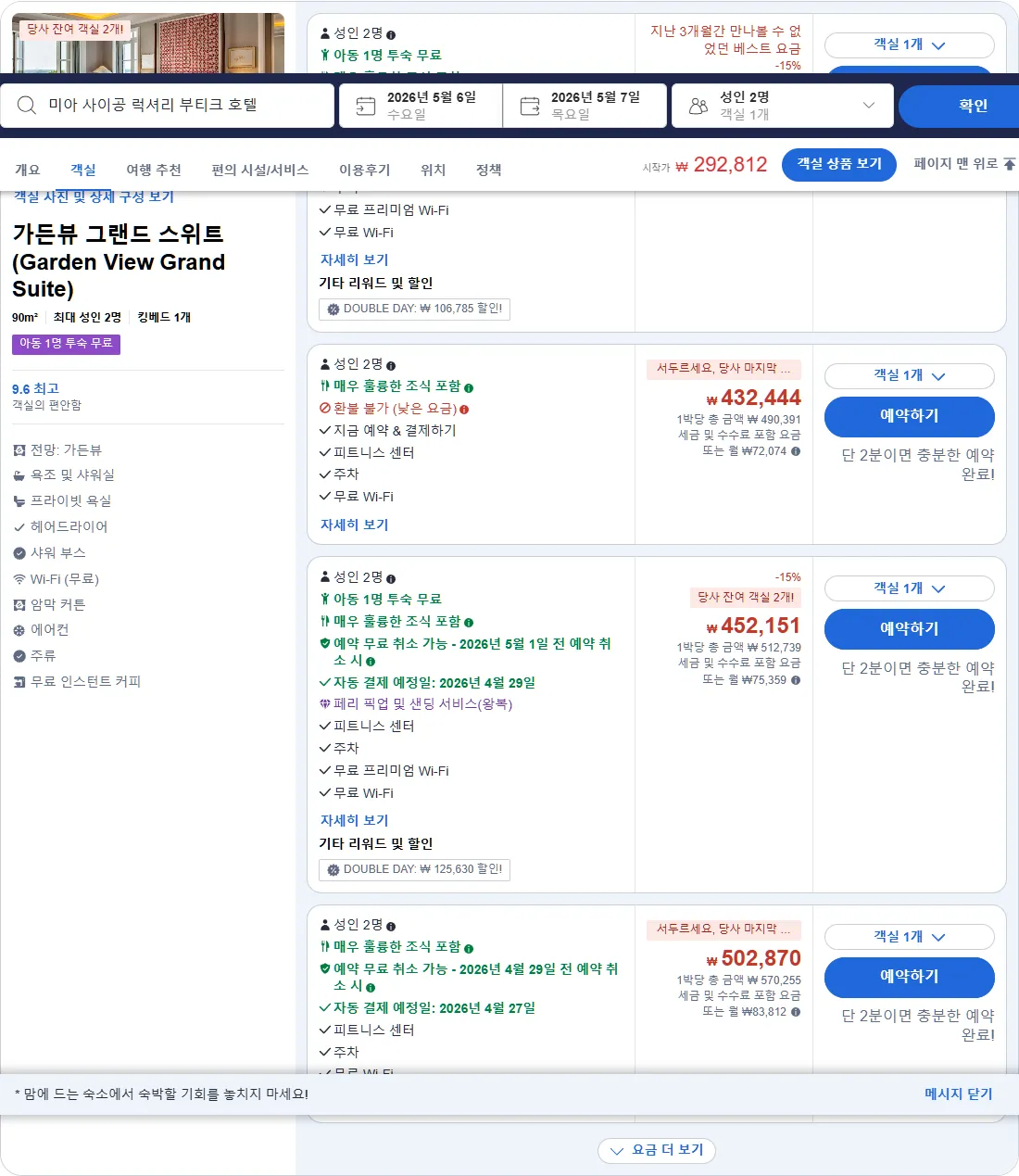This screenshot has height=1176, width=1019.
Task: Click info icon by 성인 2명 in ₩502,870 offer
Action: tap(391, 926)
